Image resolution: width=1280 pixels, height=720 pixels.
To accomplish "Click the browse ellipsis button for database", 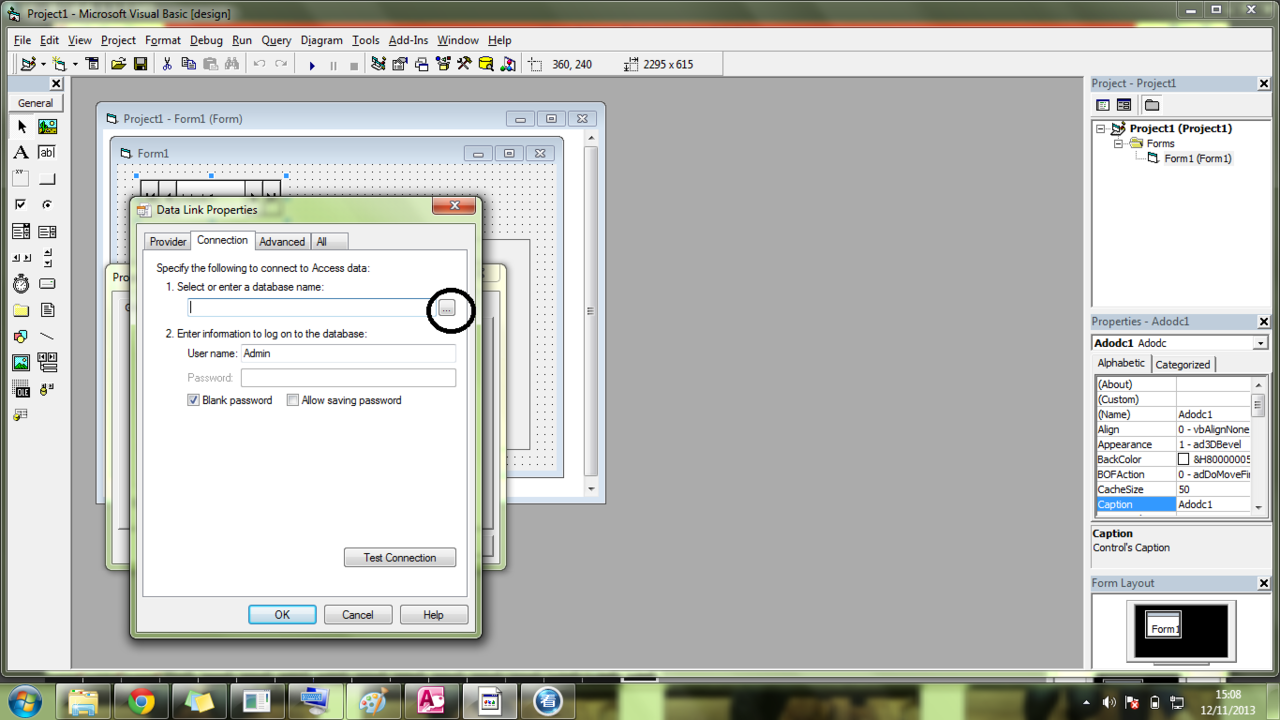I will tap(447, 308).
